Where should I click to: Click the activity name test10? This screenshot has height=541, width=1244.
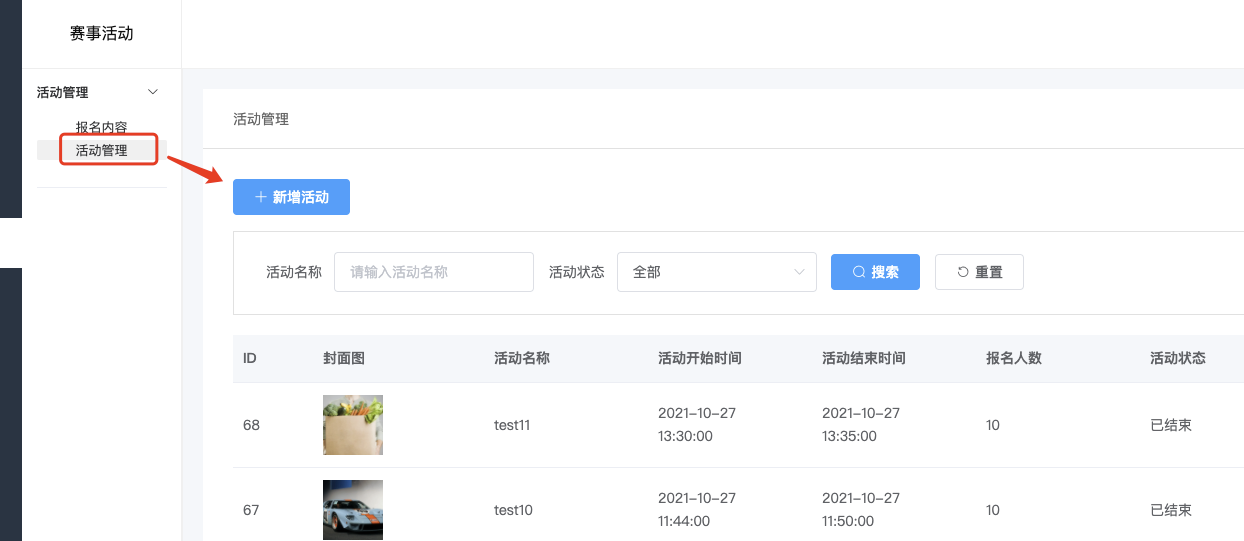click(x=513, y=510)
